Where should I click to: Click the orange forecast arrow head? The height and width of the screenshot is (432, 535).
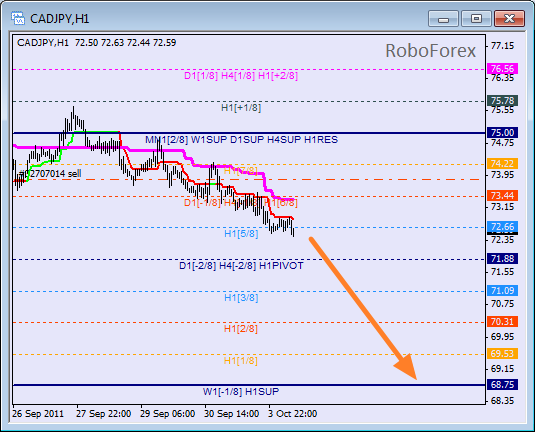pos(408,368)
